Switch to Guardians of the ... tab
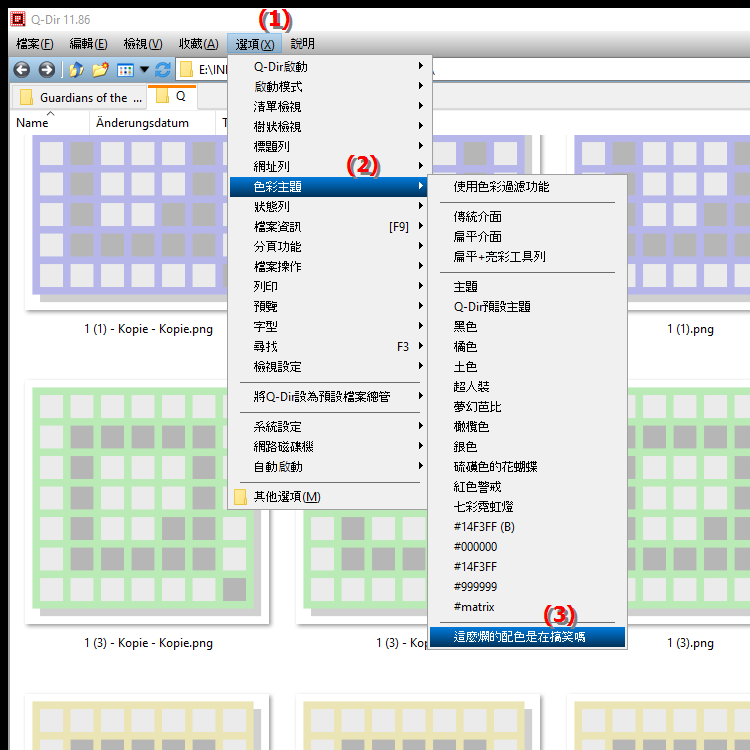The image size is (750, 750). (79, 98)
